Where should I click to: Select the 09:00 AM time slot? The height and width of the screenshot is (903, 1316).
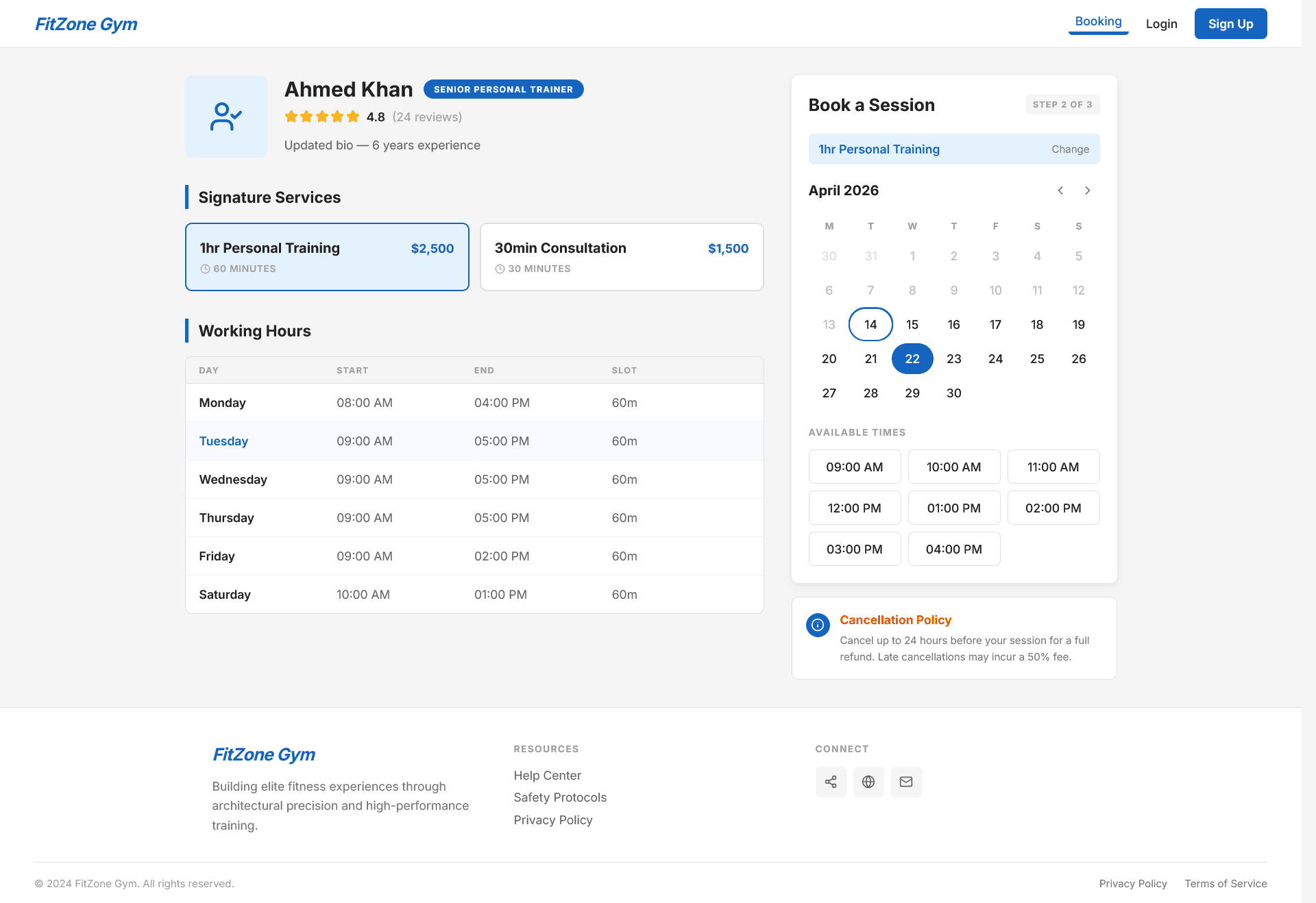coord(854,467)
